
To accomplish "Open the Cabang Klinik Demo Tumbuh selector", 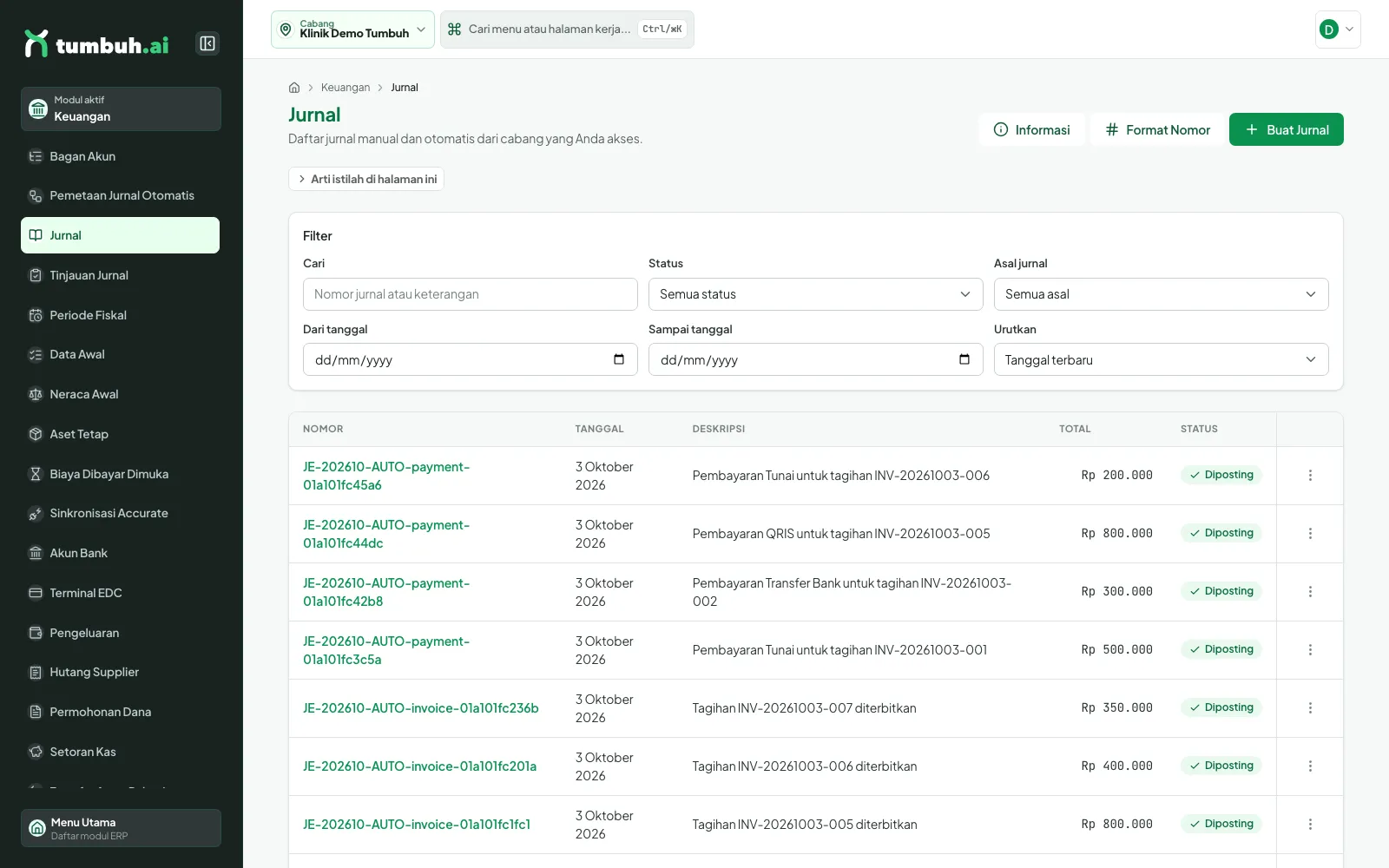I will tap(352, 30).
